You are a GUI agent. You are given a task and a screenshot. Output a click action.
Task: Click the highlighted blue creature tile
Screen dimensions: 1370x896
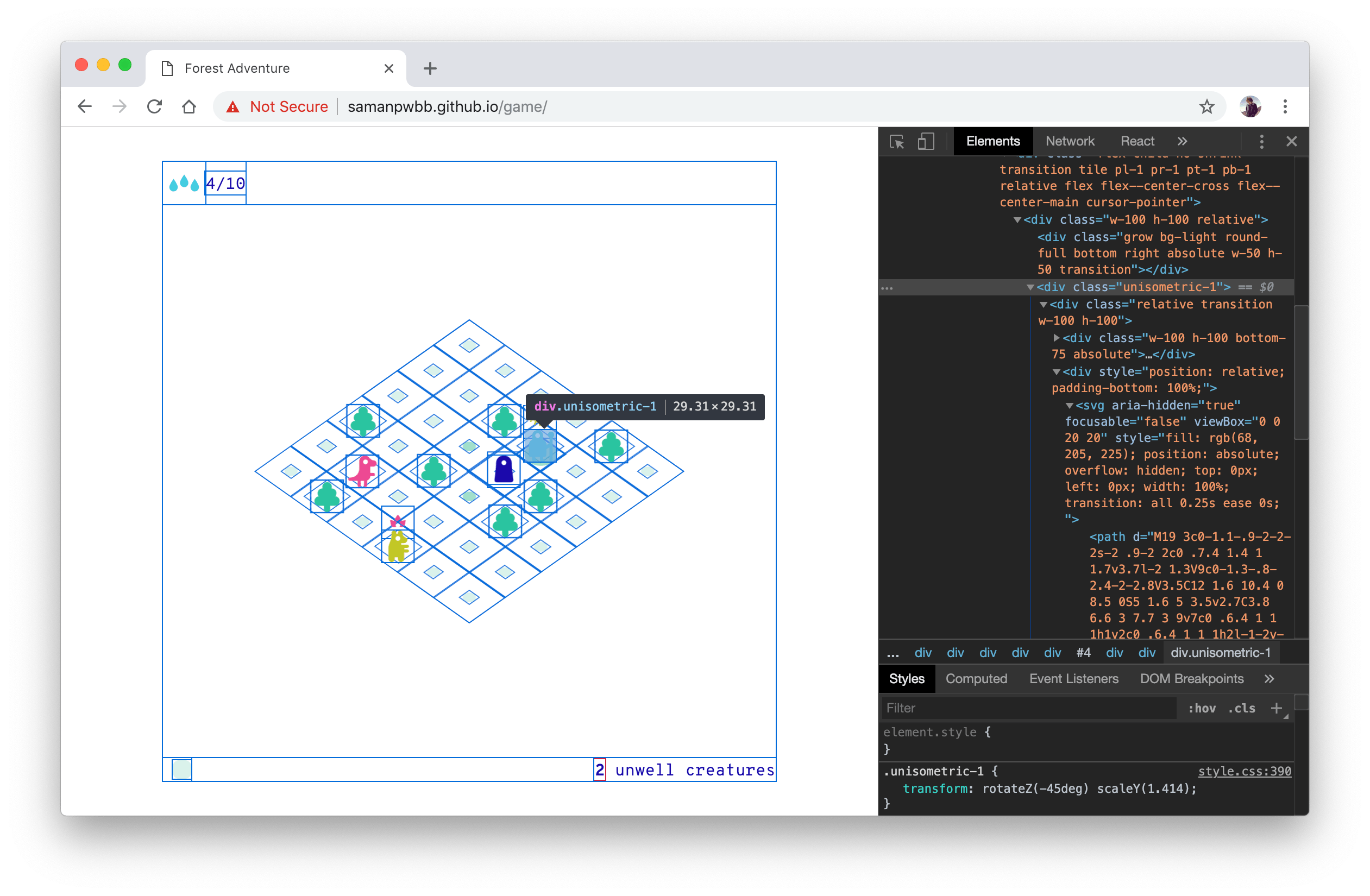(x=539, y=446)
